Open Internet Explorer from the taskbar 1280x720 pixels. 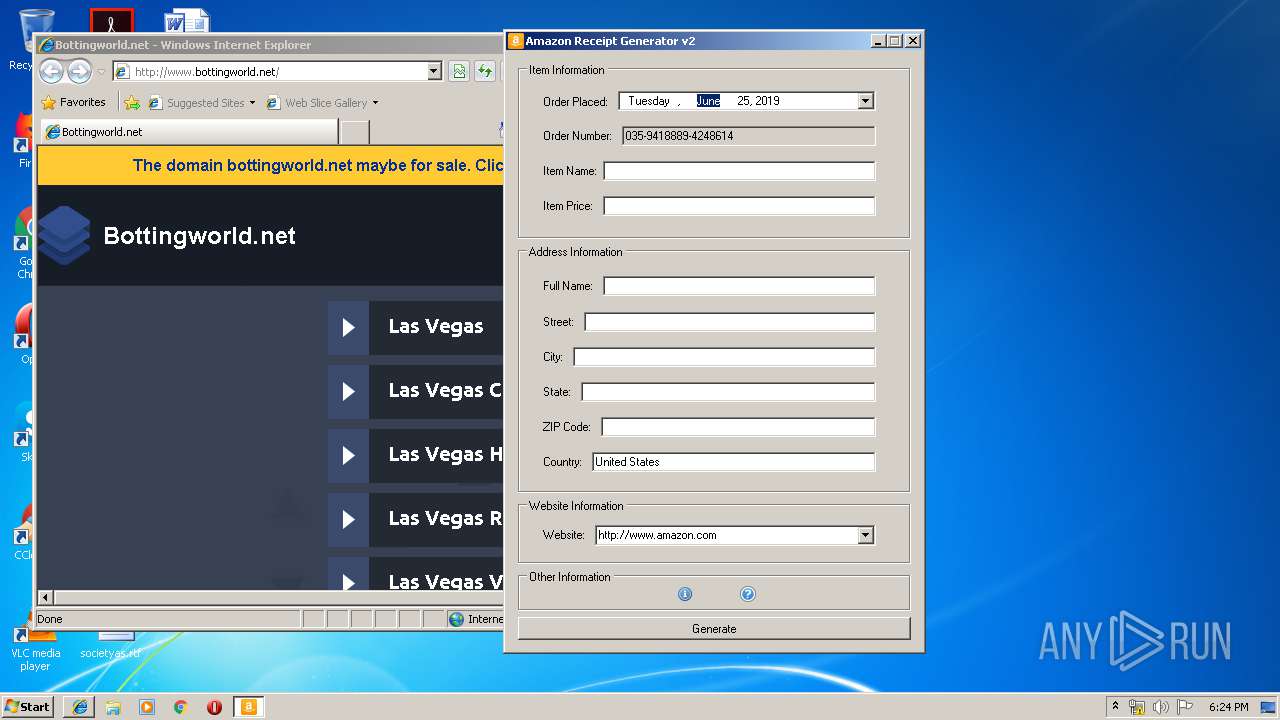pos(80,707)
